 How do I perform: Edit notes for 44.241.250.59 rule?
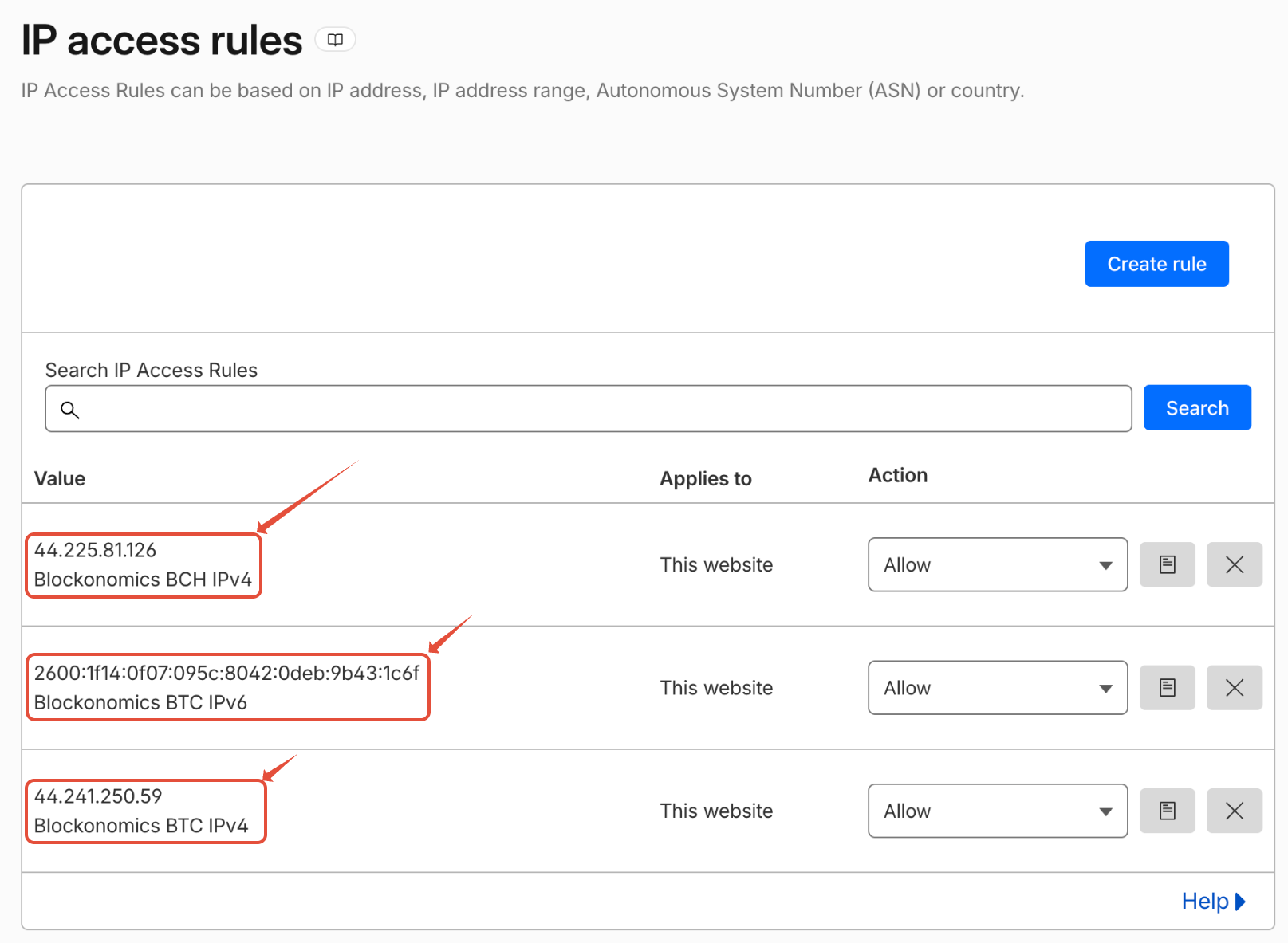1167,811
